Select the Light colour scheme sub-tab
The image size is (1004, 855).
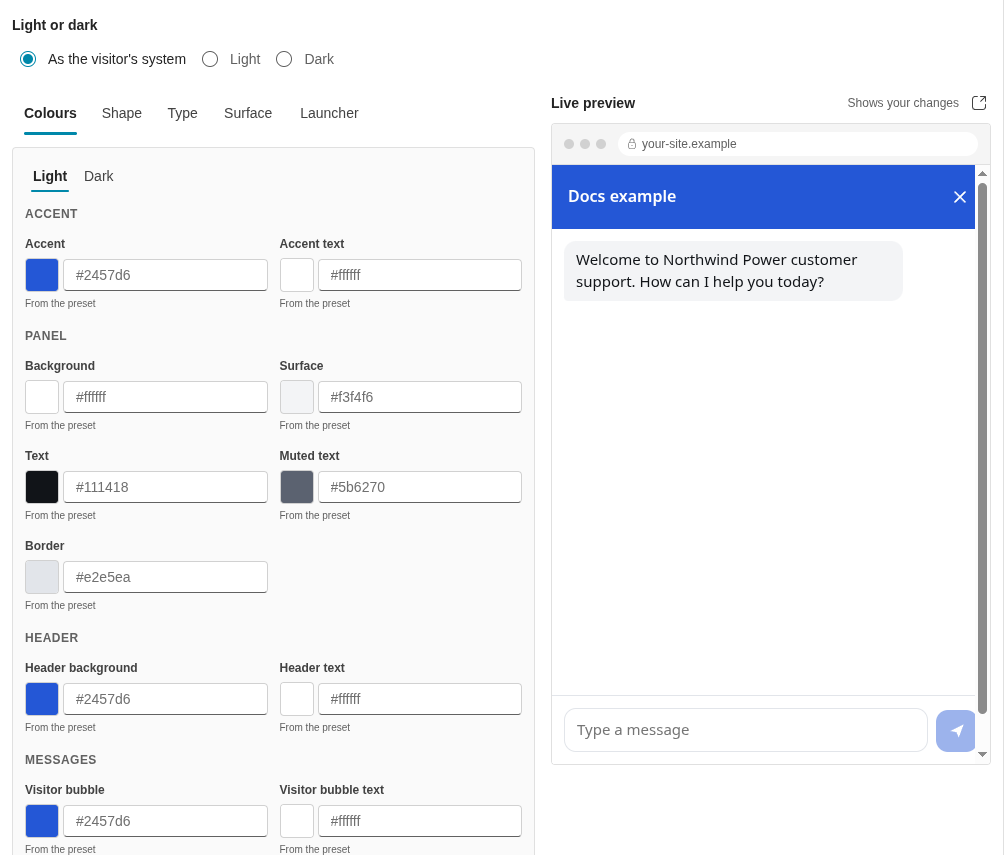point(50,176)
